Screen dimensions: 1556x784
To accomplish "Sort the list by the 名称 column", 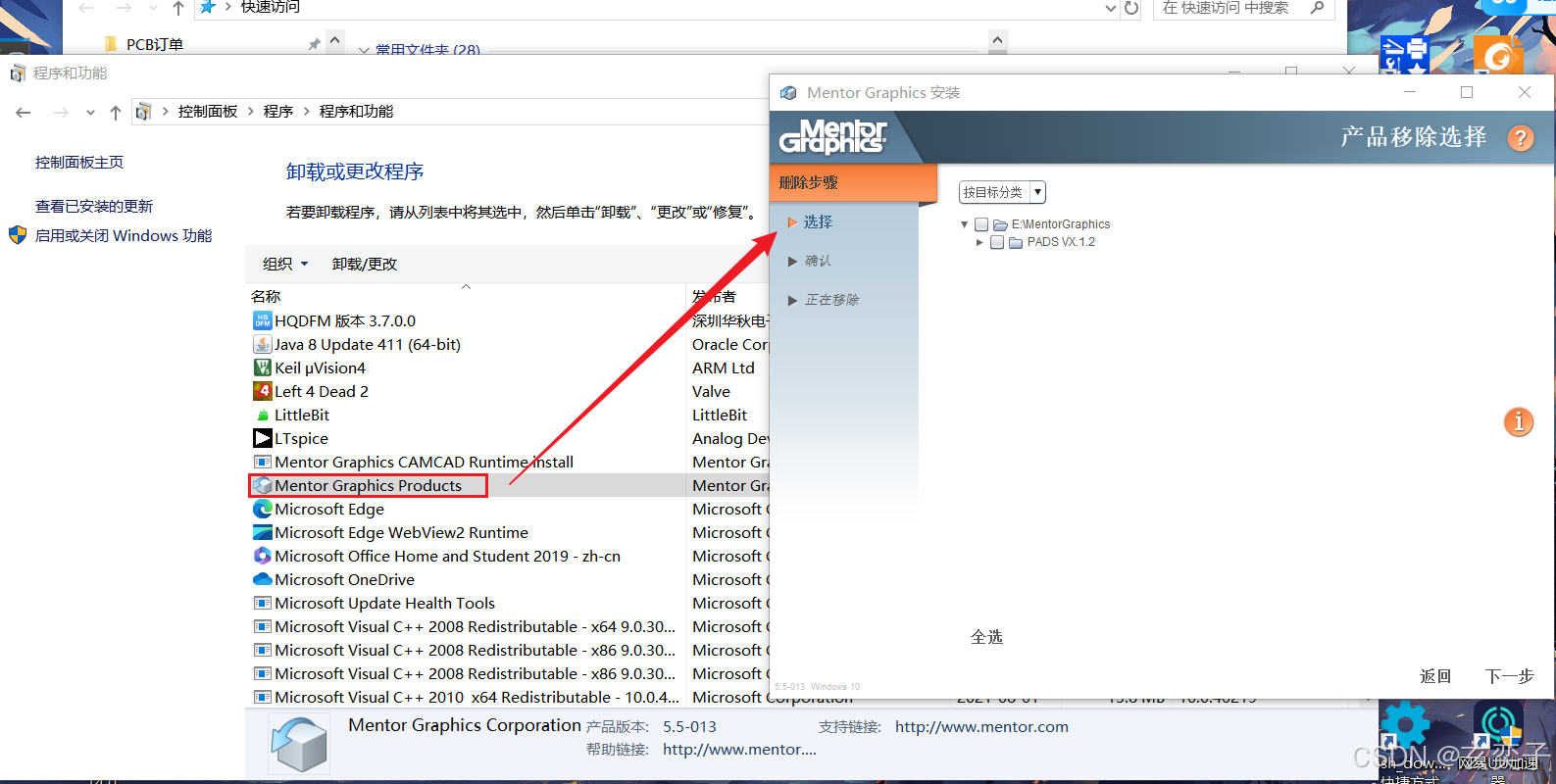I will pos(266,296).
